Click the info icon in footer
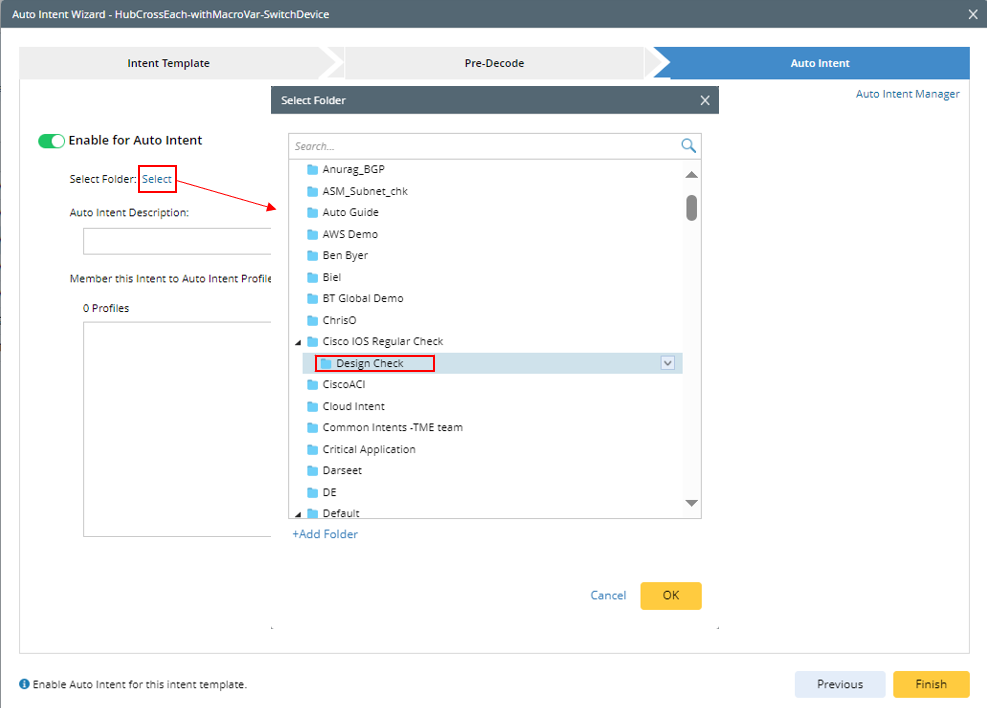 [x=25, y=685]
